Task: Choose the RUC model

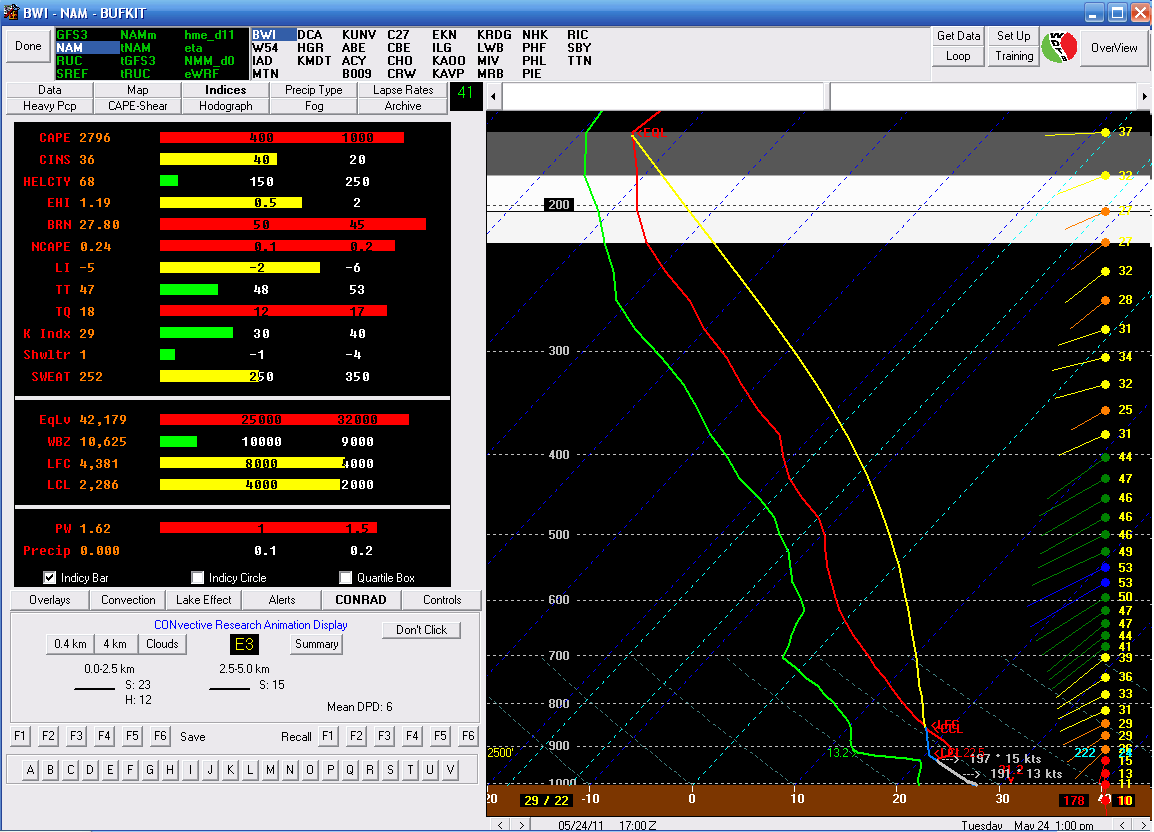Action: point(70,61)
